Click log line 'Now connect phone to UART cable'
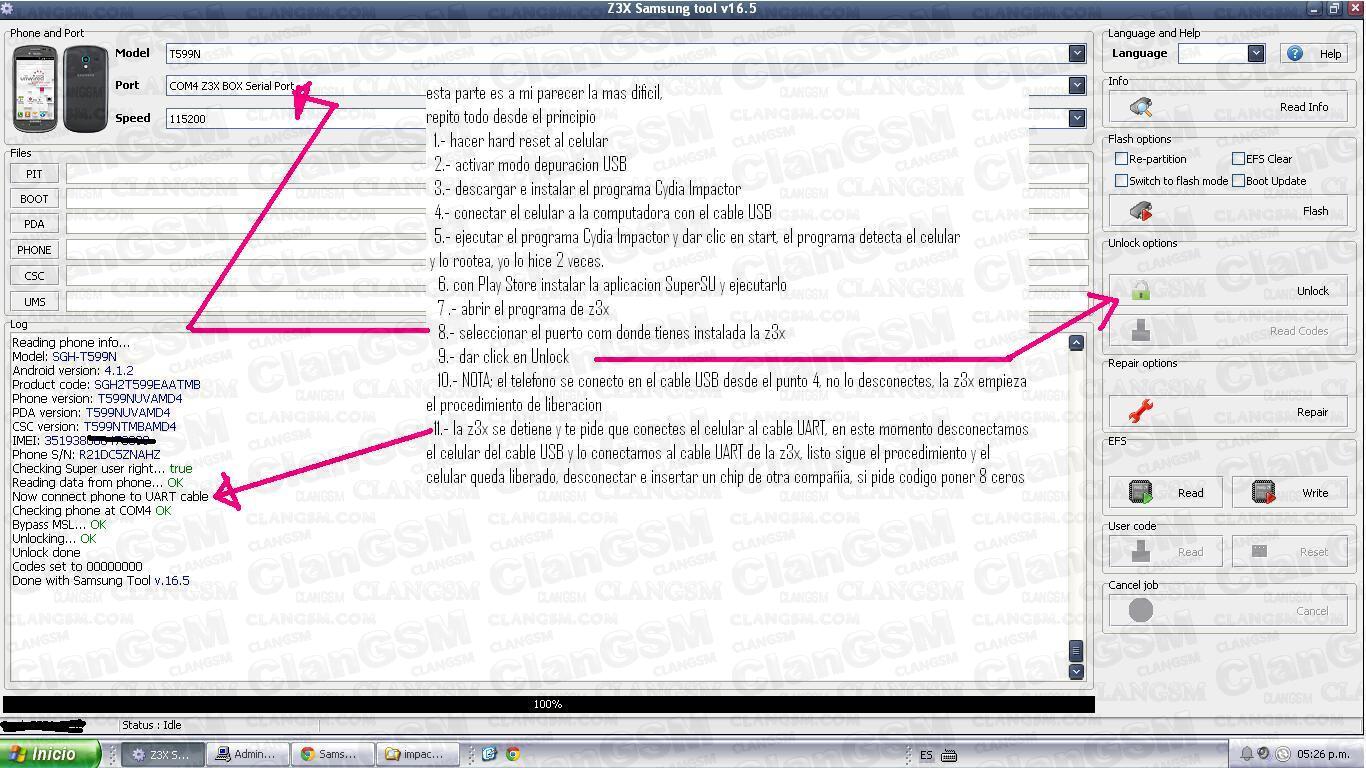This screenshot has height=768, width=1366. pos(110,496)
